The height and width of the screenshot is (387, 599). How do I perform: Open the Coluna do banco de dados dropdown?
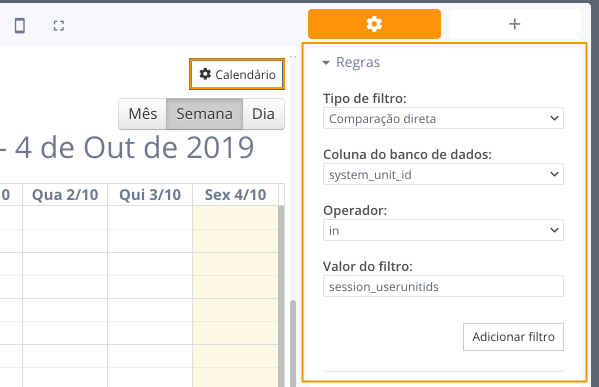[443, 174]
